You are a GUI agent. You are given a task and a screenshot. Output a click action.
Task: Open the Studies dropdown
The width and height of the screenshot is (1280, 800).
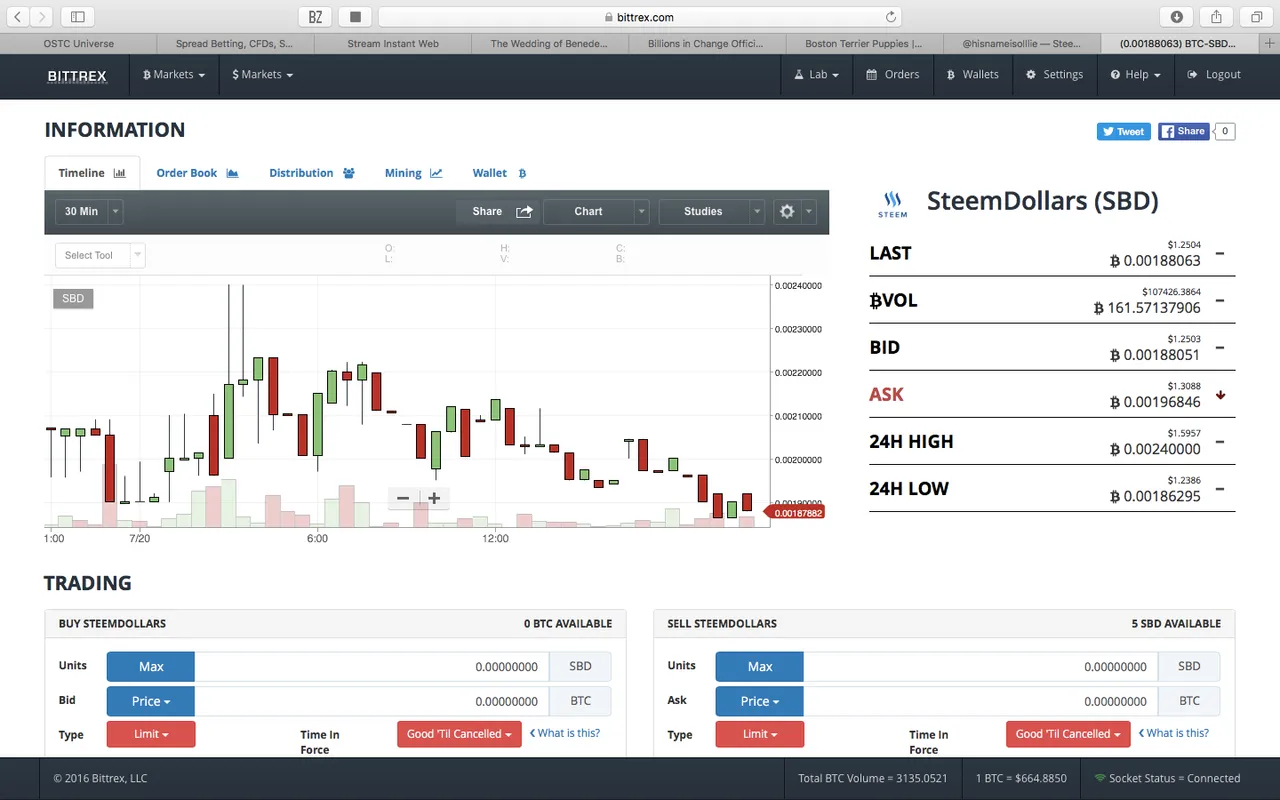[x=711, y=211]
